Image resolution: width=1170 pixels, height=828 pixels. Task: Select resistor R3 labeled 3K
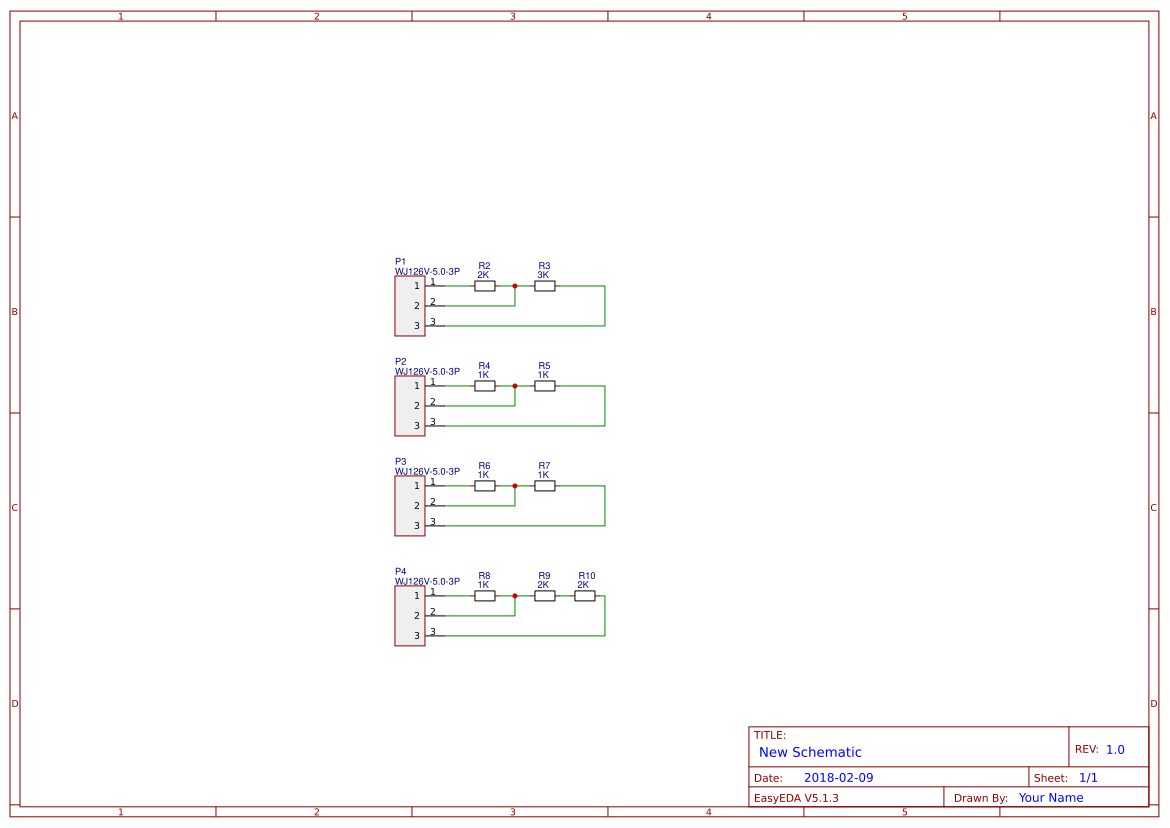click(x=544, y=285)
